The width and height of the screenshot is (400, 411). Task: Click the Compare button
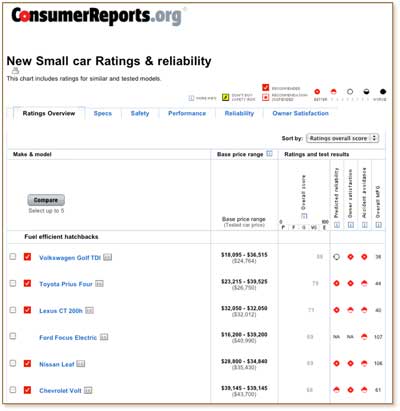coord(46,200)
